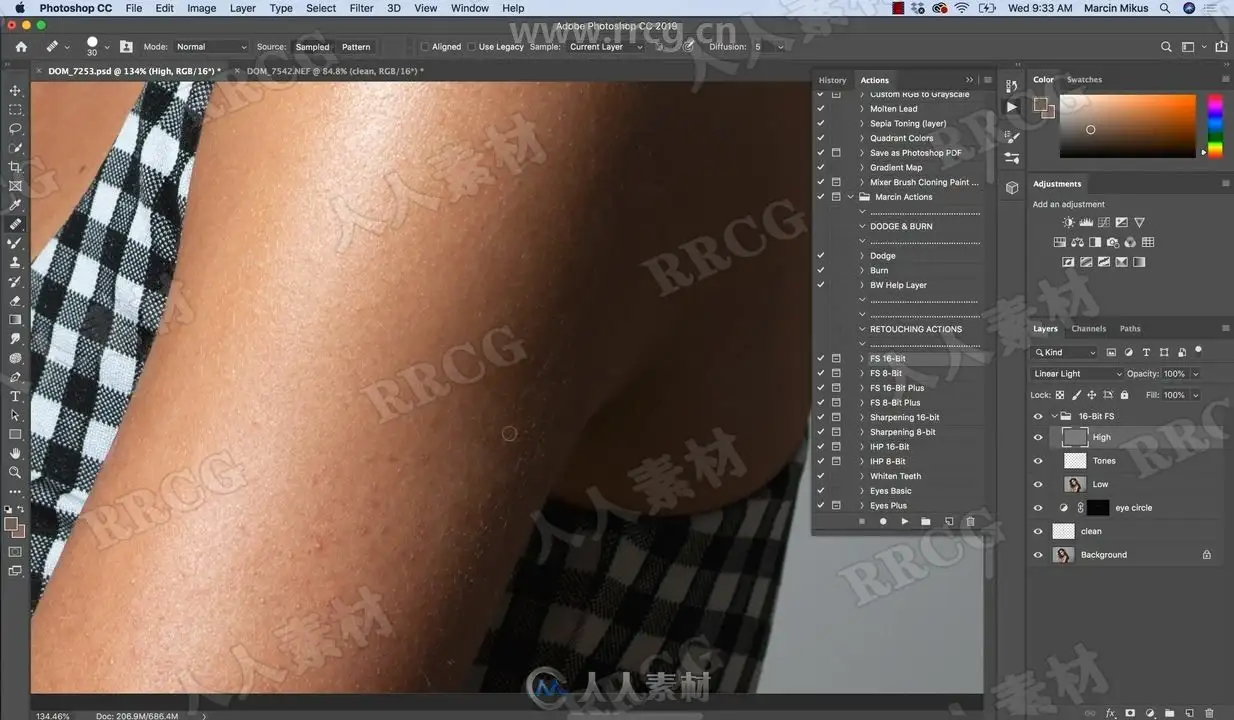Toggle visibility of eye circle layer
The height and width of the screenshot is (720, 1234).
tap(1038, 508)
